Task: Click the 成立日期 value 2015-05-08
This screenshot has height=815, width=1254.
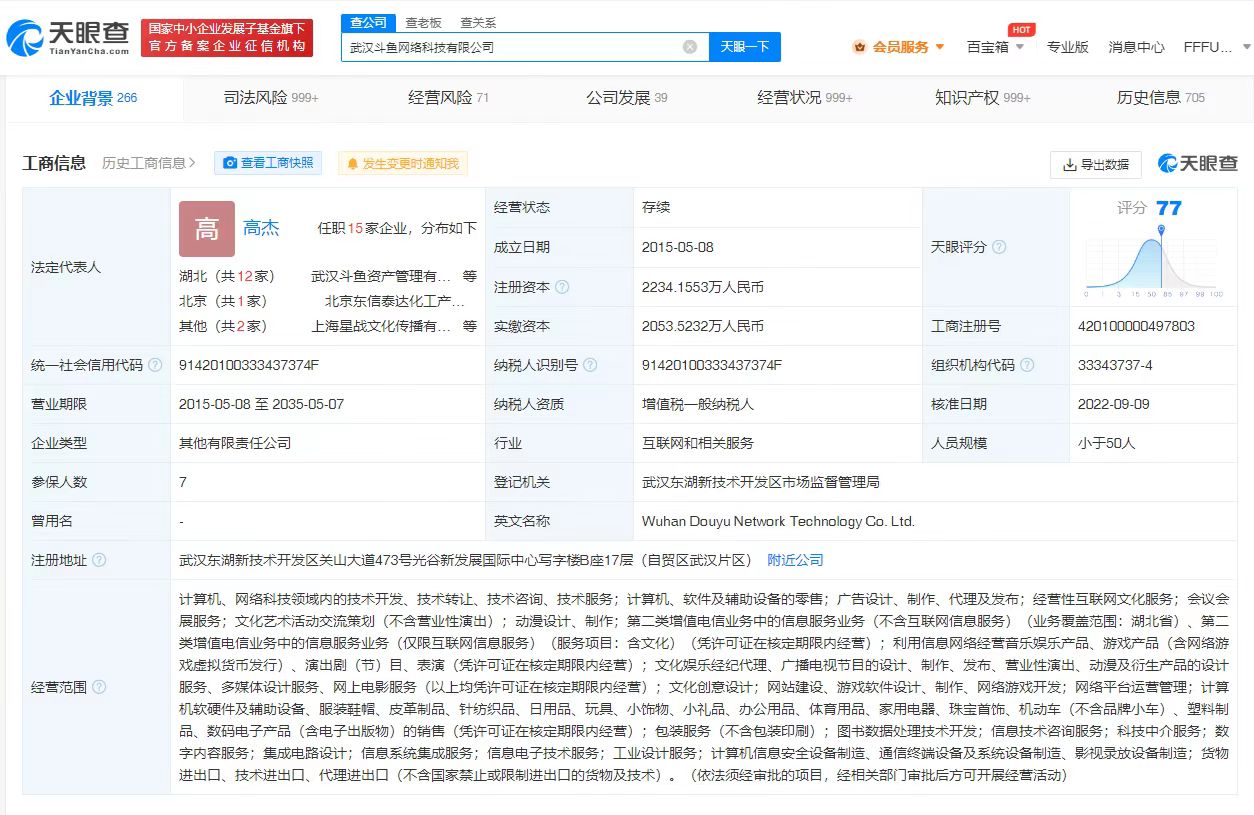Action: 678,247
